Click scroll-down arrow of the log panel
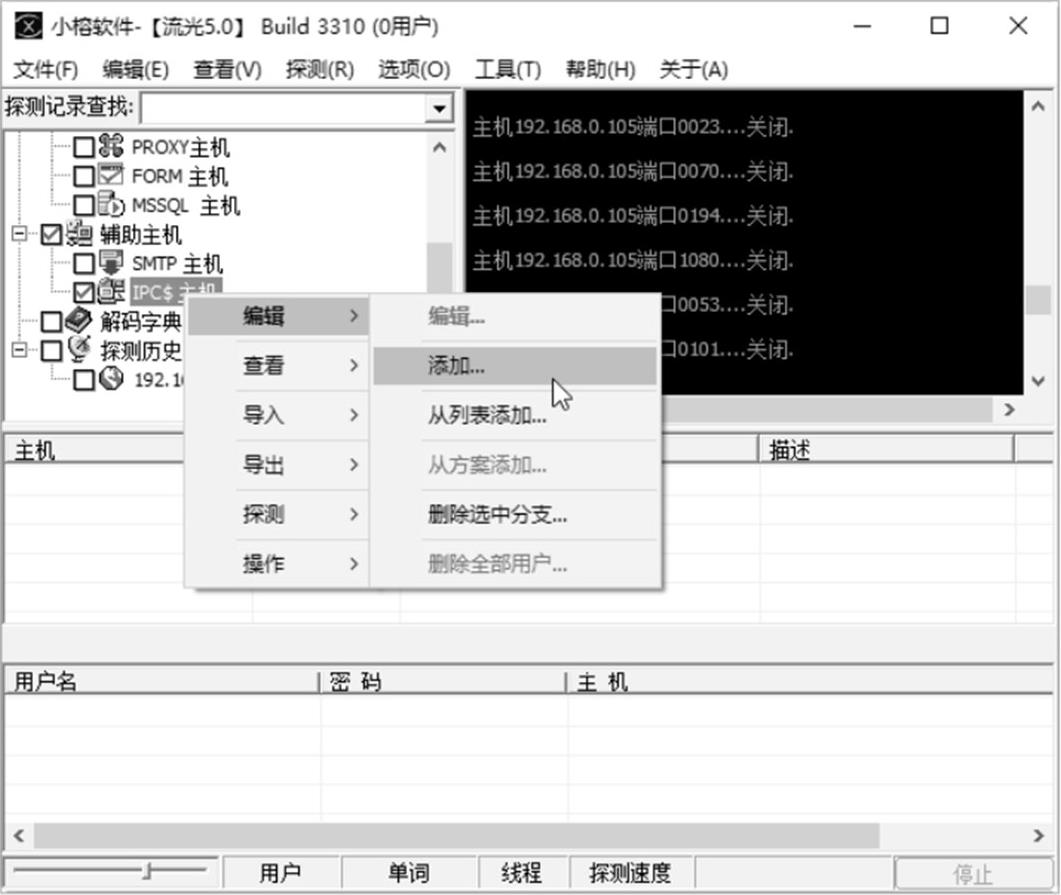 point(1038,382)
